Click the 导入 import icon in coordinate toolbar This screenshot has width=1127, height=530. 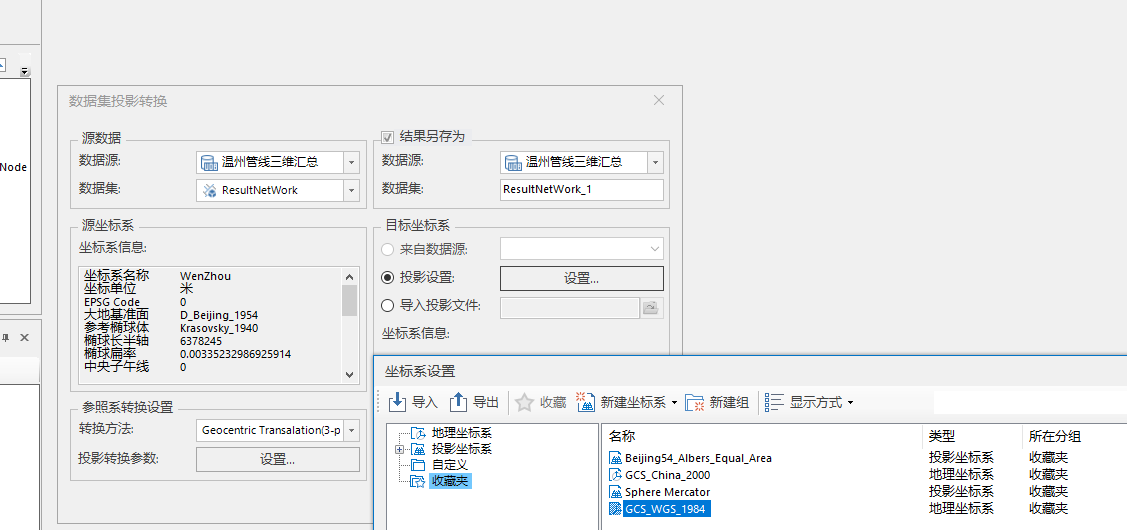pyautogui.click(x=397, y=402)
